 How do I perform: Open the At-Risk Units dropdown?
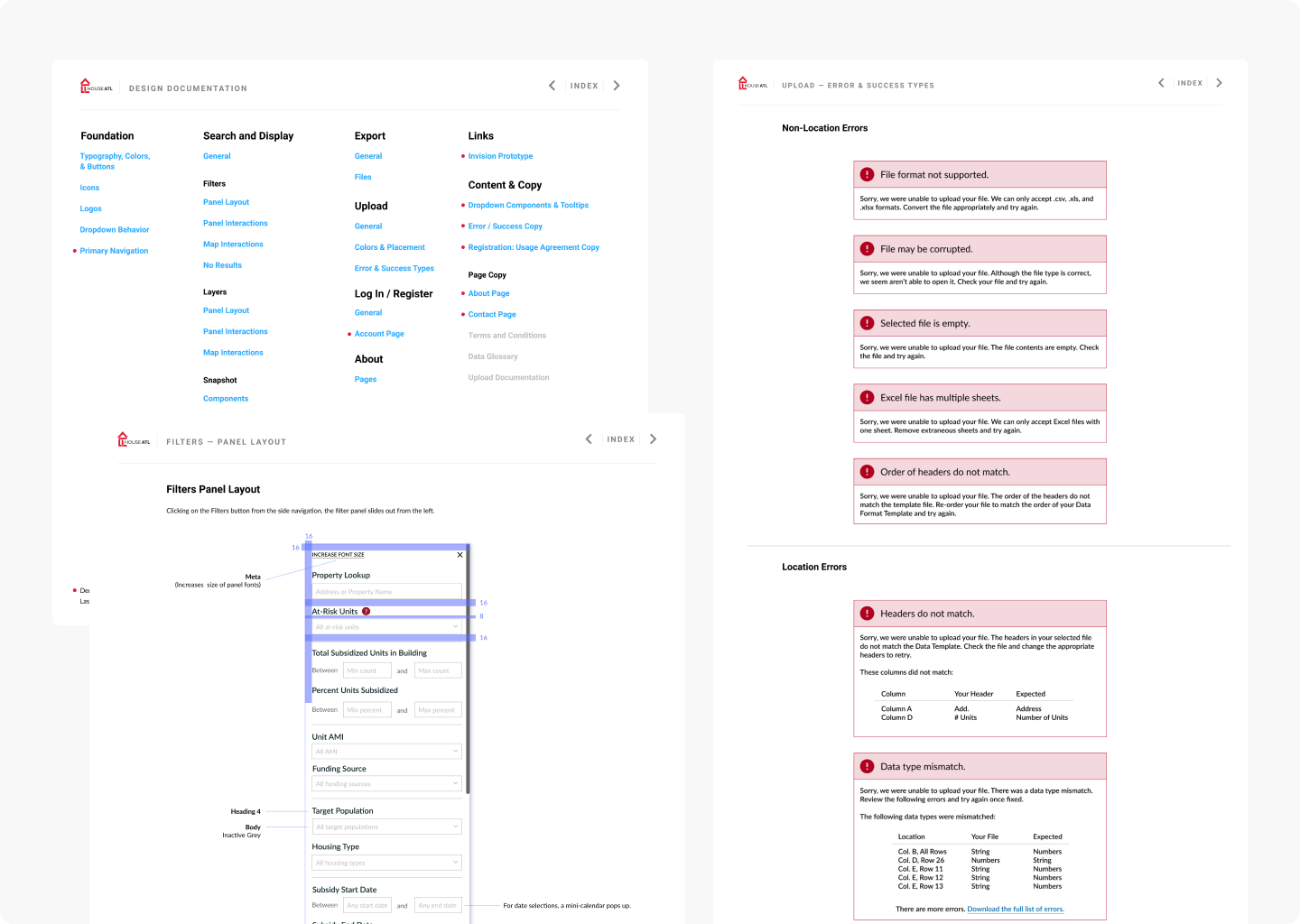click(386, 626)
